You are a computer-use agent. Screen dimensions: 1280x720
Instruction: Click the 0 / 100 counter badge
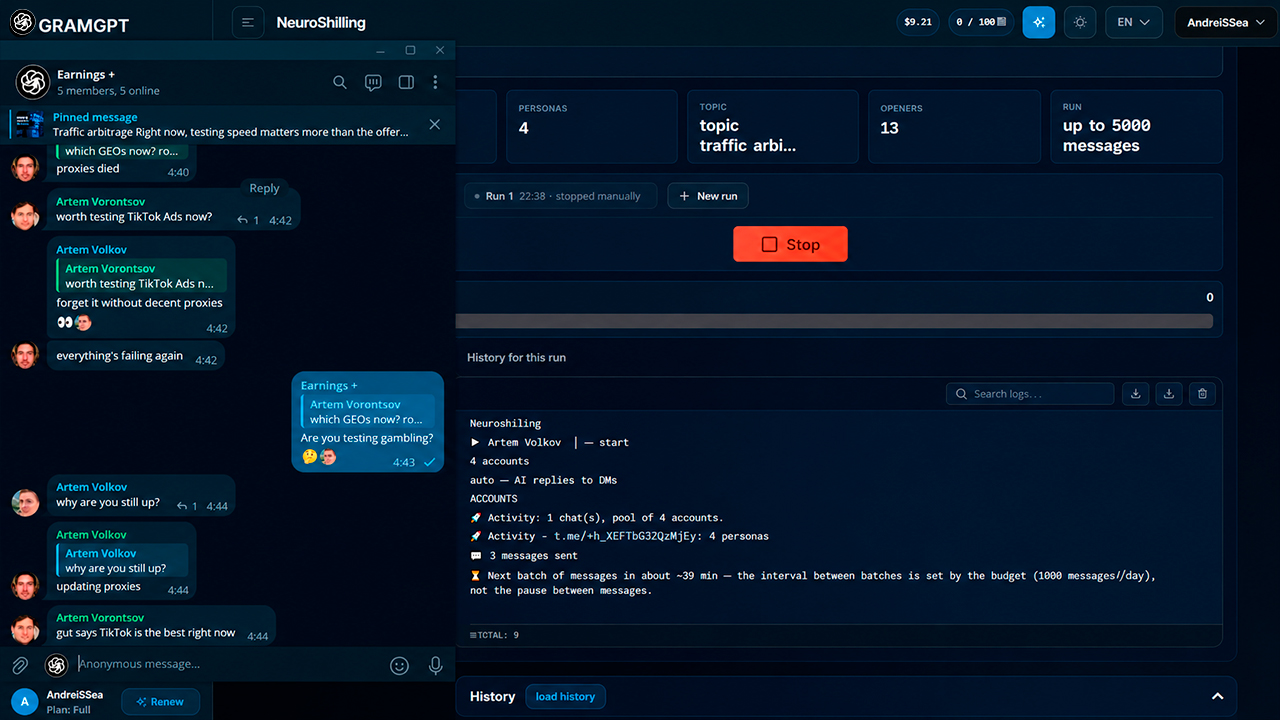[981, 22]
